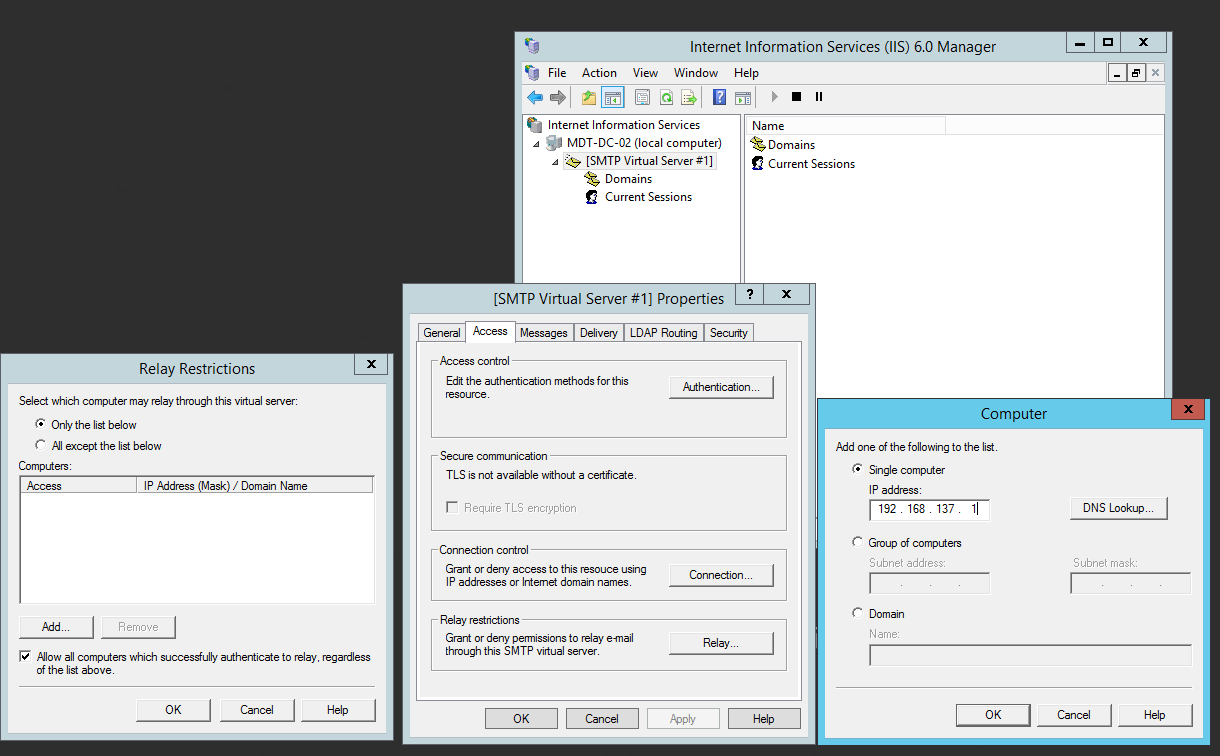Click the DNS Lookup button
This screenshot has height=756, width=1220.
[1118, 508]
